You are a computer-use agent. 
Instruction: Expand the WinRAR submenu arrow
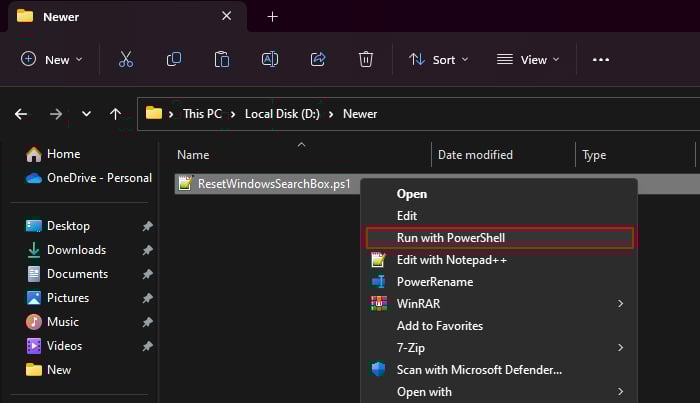click(x=621, y=304)
